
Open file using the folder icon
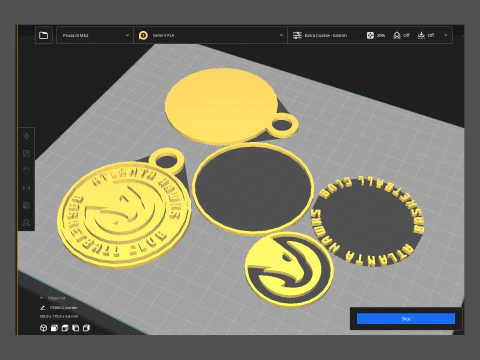[x=44, y=35]
